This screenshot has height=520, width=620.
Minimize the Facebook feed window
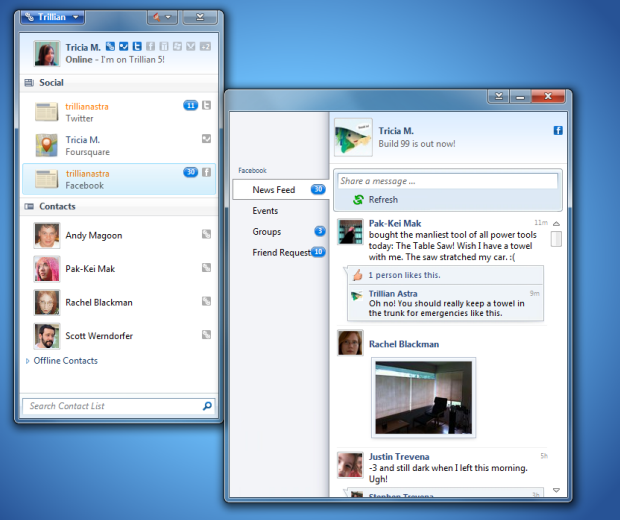(x=520, y=96)
